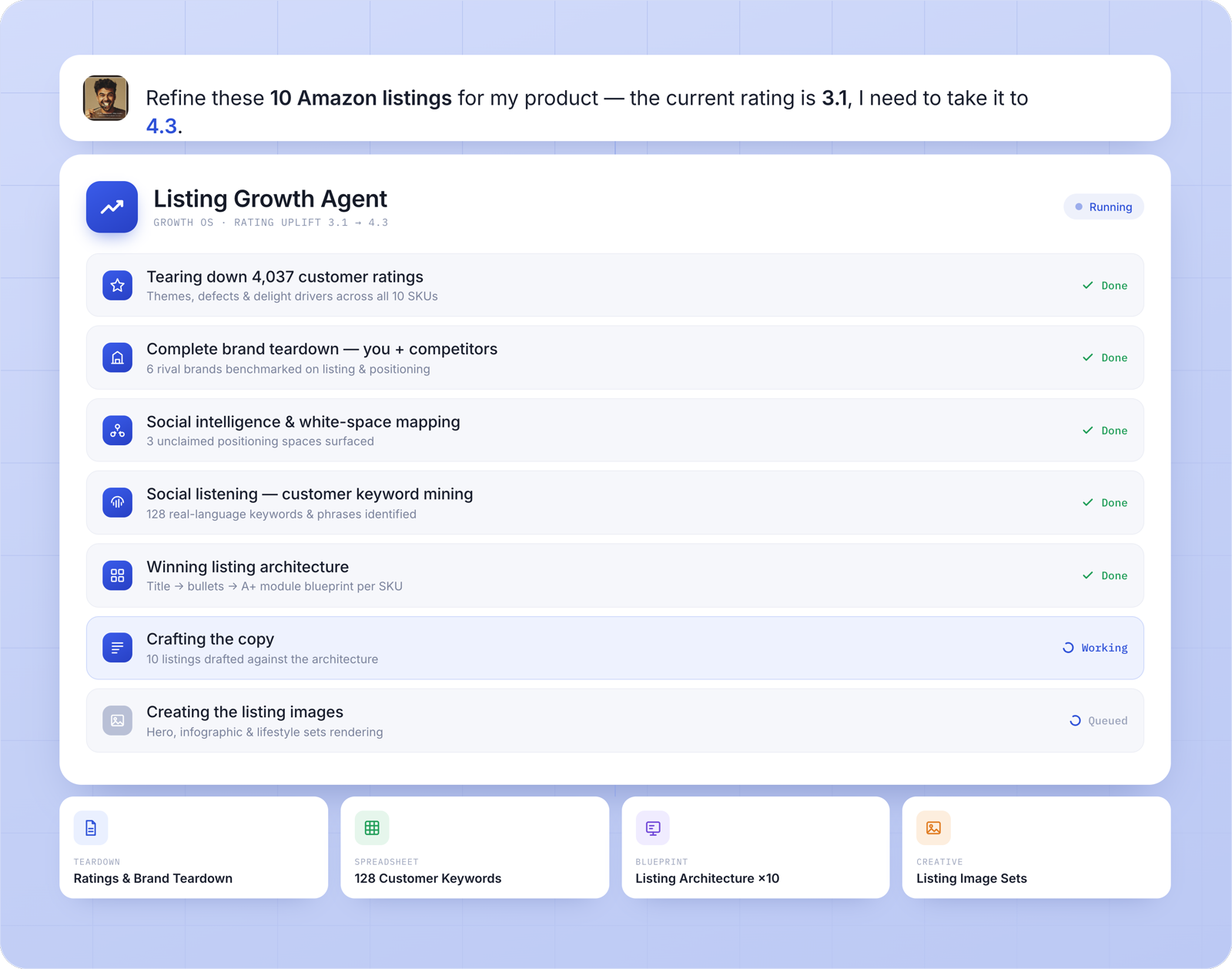This screenshot has height=969, width=1232.
Task: Click the Listing Growth Agent trend-arrow icon
Action: pyautogui.click(x=112, y=206)
